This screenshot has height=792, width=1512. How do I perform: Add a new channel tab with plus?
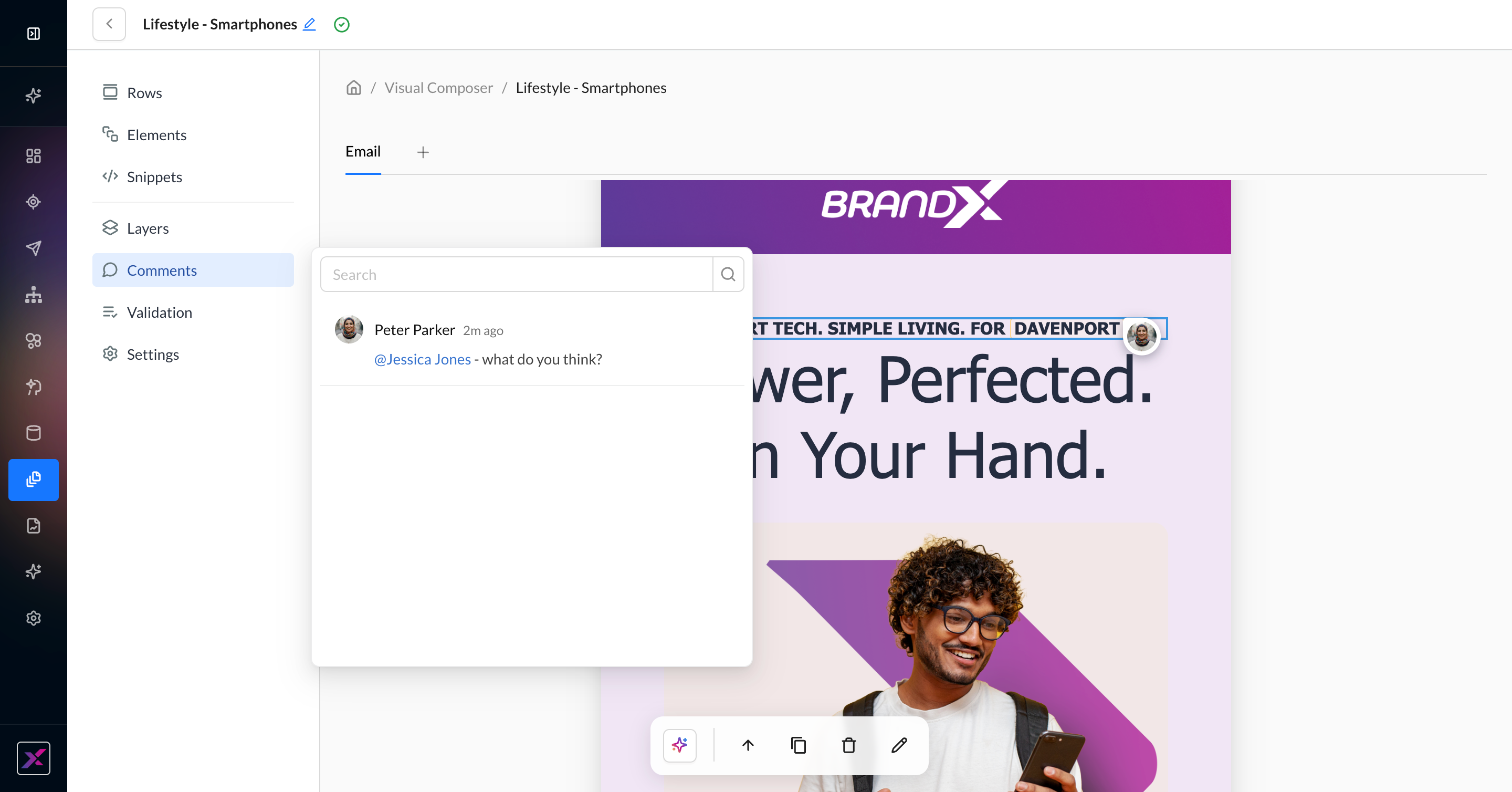[x=423, y=153]
